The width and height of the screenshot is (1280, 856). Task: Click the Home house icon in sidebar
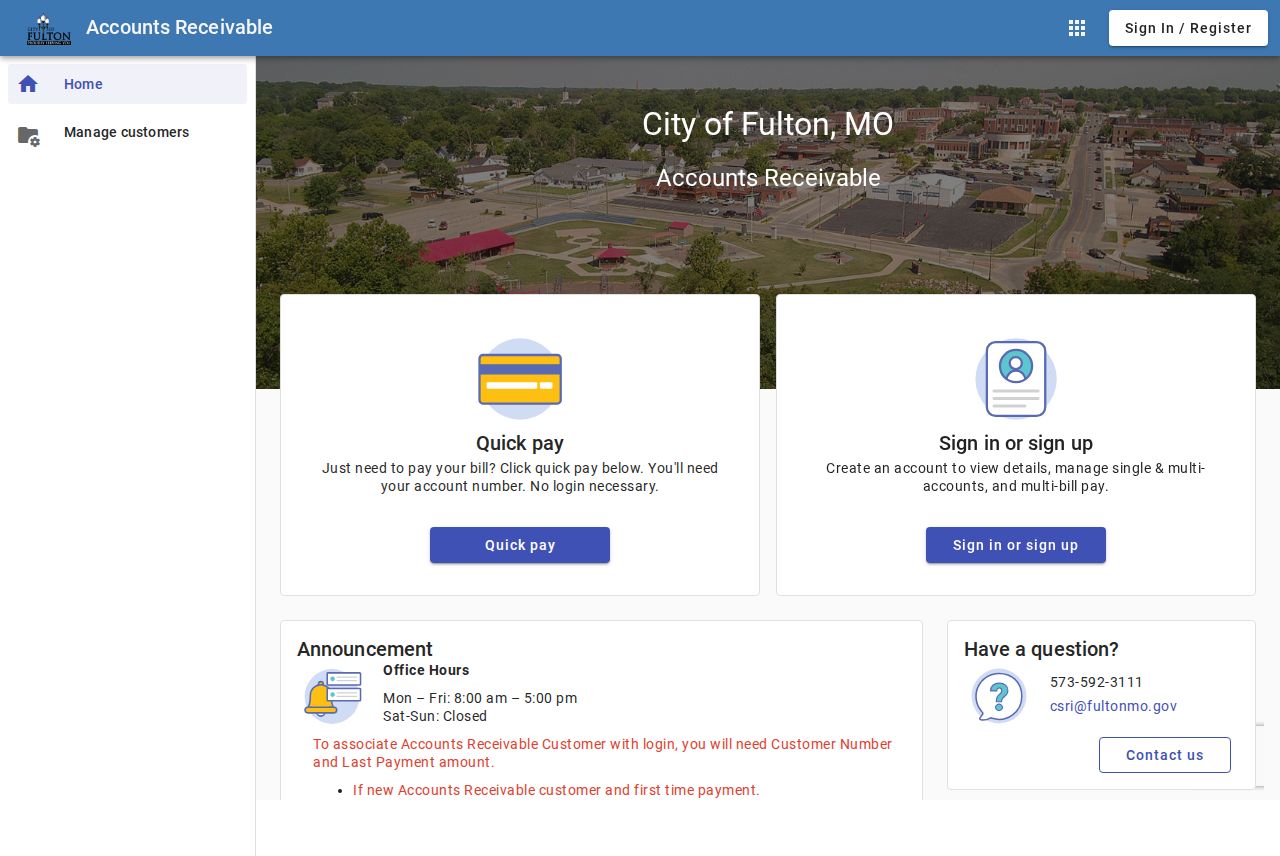pyautogui.click(x=28, y=84)
